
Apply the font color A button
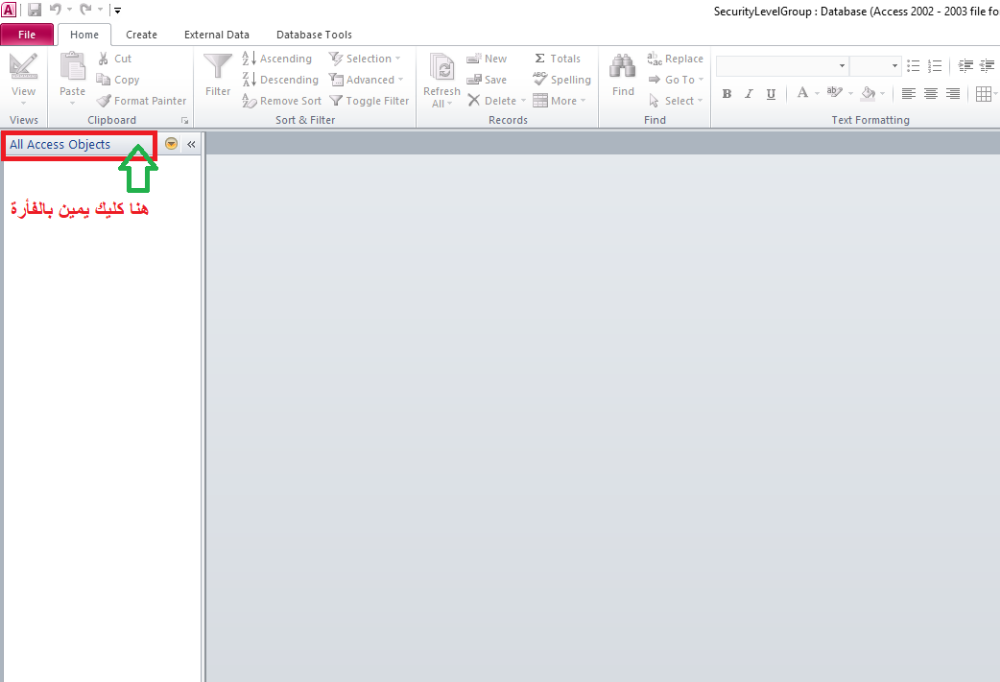coord(802,93)
